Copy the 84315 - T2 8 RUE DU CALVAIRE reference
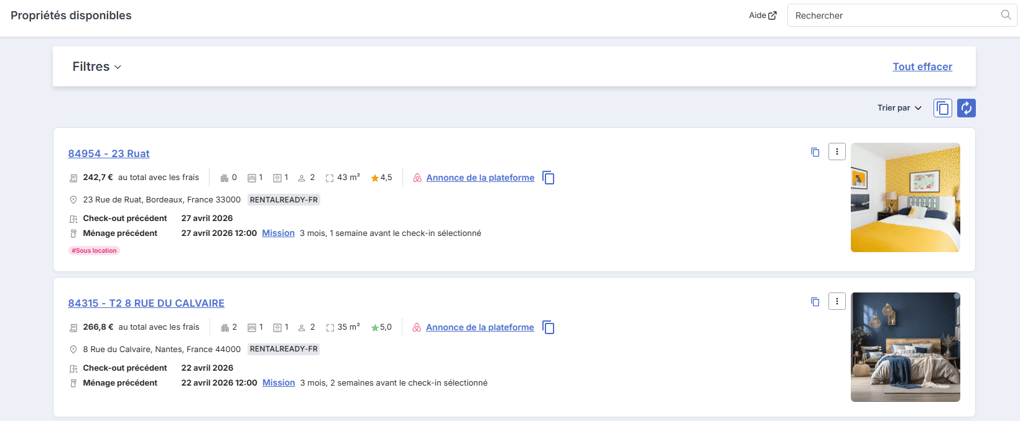The width and height of the screenshot is (1020, 421). (x=815, y=302)
